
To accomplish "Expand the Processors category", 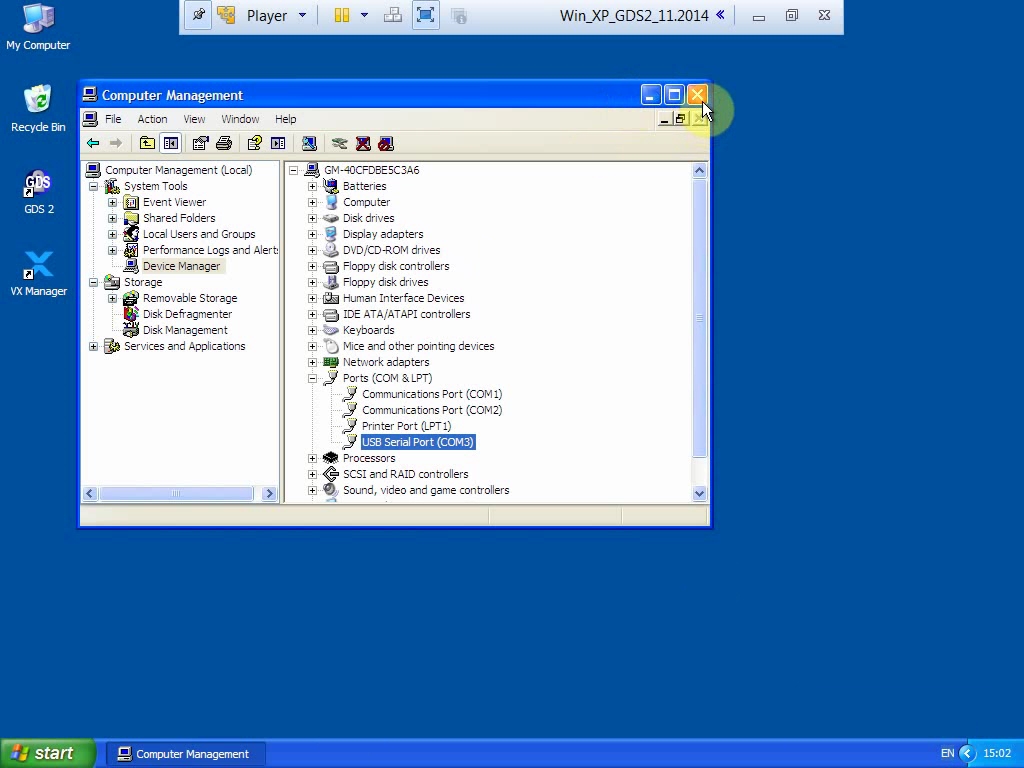I will tap(312, 458).
